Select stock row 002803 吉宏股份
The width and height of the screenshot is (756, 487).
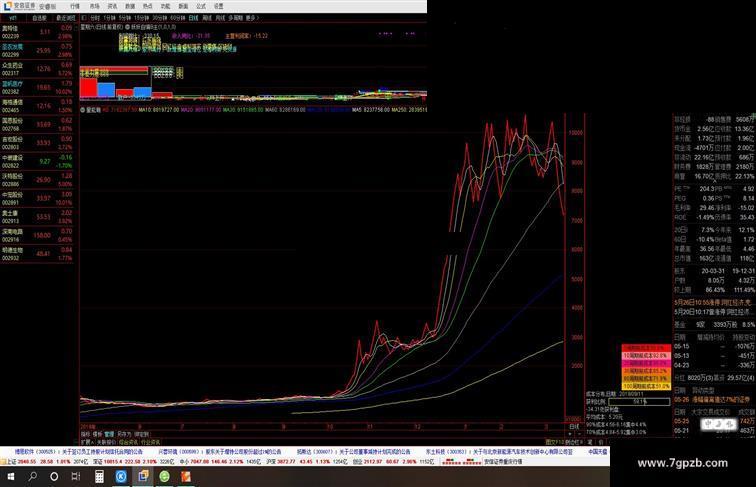(37, 142)
